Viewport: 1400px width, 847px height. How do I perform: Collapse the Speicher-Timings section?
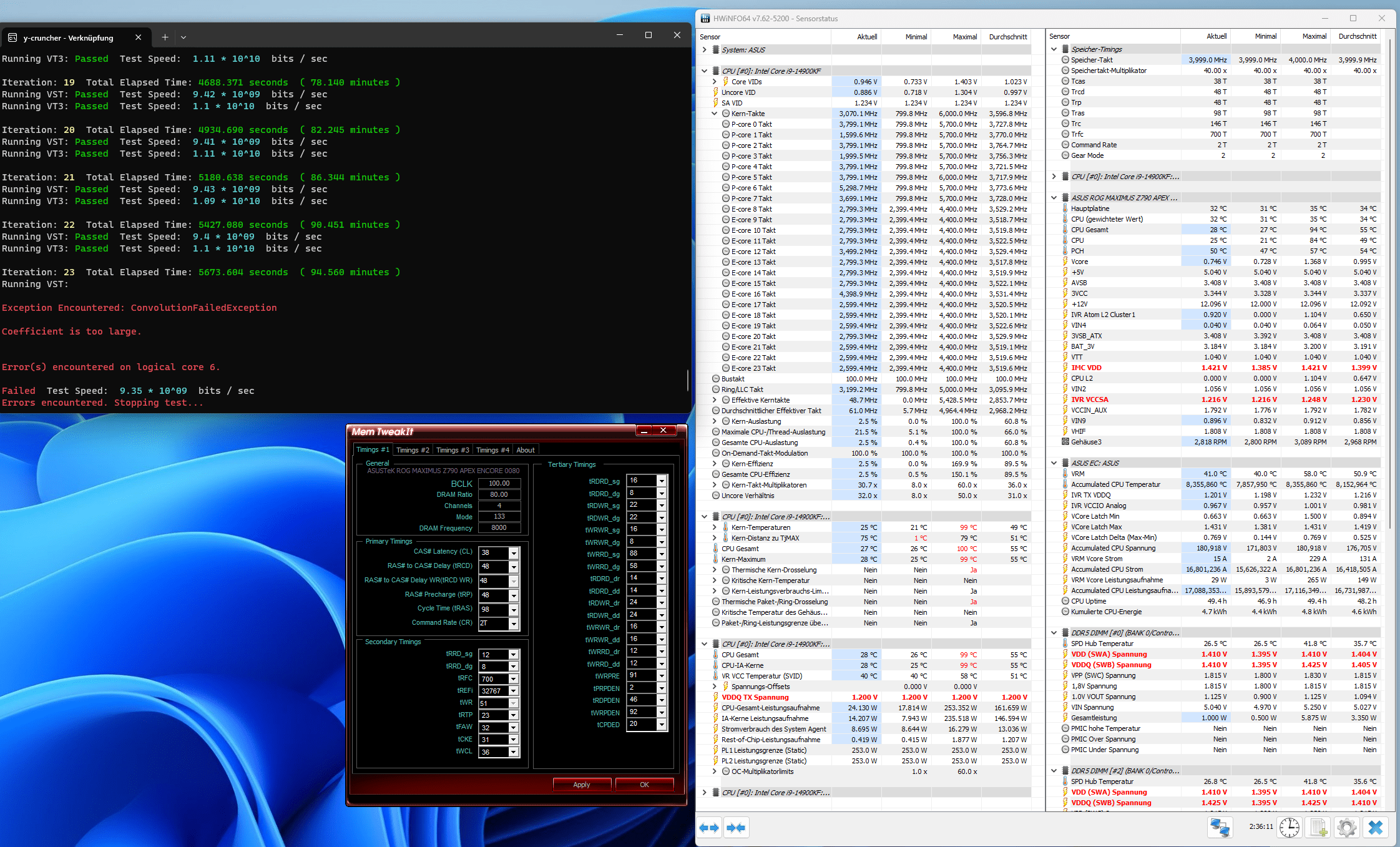click(1054, 49)
